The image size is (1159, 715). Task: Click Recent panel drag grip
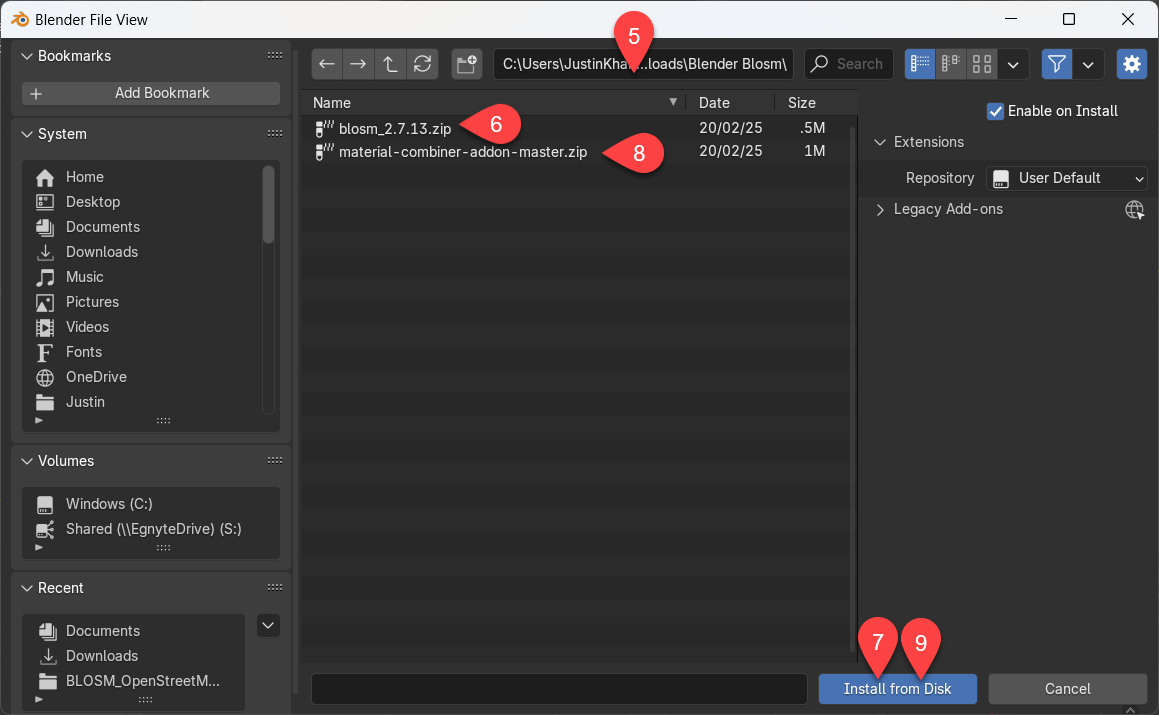coord(275,588)
